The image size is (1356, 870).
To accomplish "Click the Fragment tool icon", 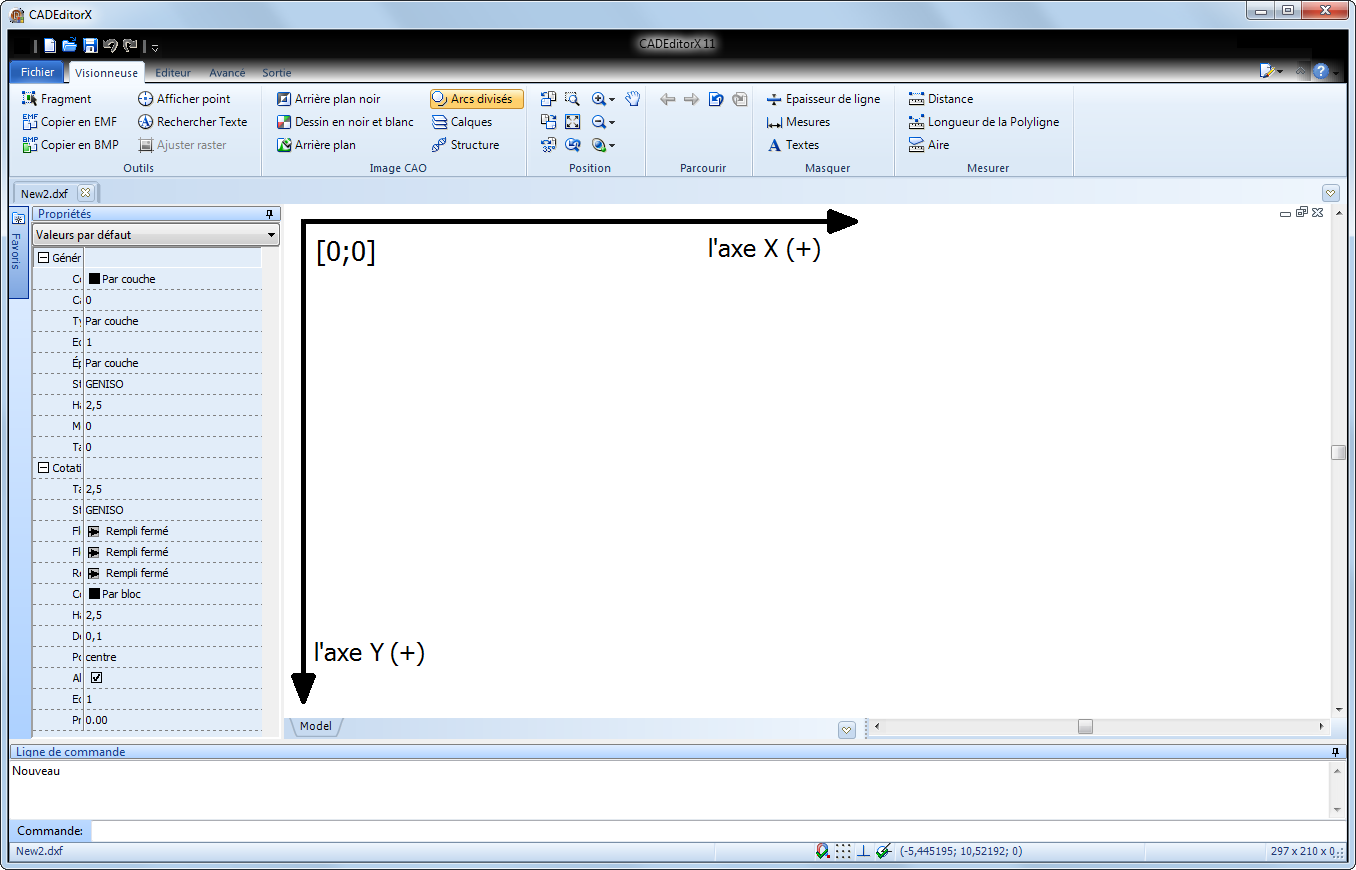I will 30,99.
